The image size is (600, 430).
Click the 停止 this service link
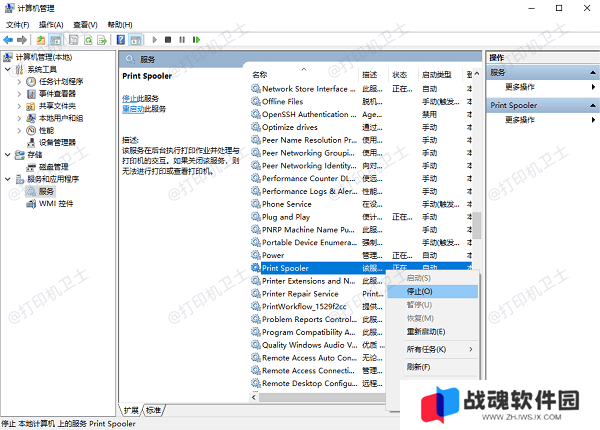(x=129, y=99)
